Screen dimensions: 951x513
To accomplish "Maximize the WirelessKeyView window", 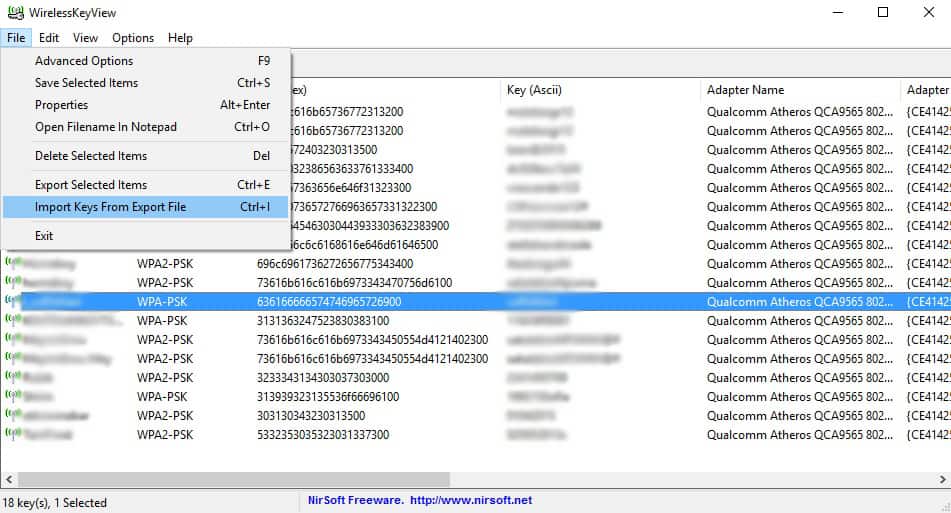I will point(883,12).
